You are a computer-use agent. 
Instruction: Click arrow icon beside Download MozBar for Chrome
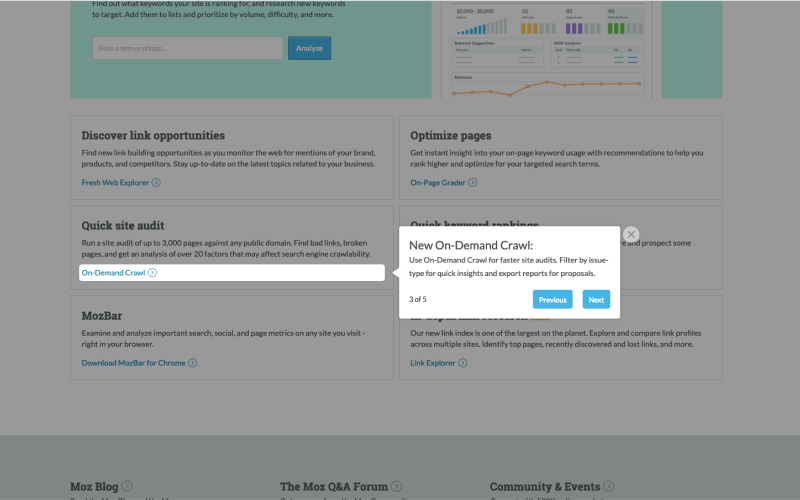pyautogui.click(x=192, y=363)
